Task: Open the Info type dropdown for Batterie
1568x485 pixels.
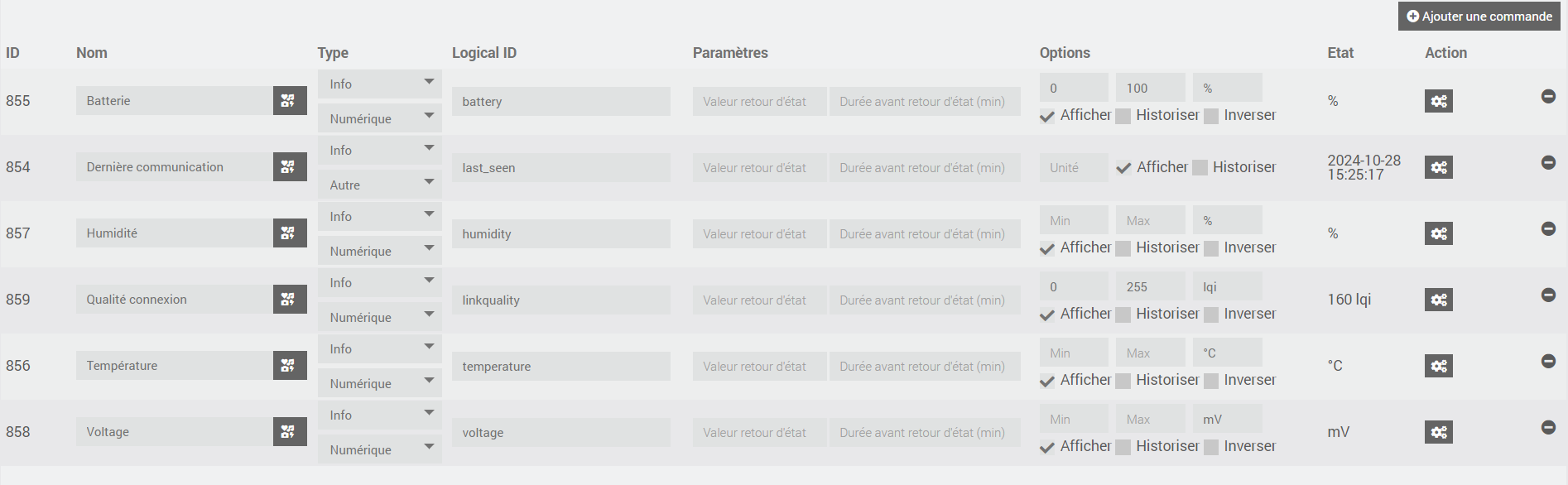Action: (x=379, y=84)
